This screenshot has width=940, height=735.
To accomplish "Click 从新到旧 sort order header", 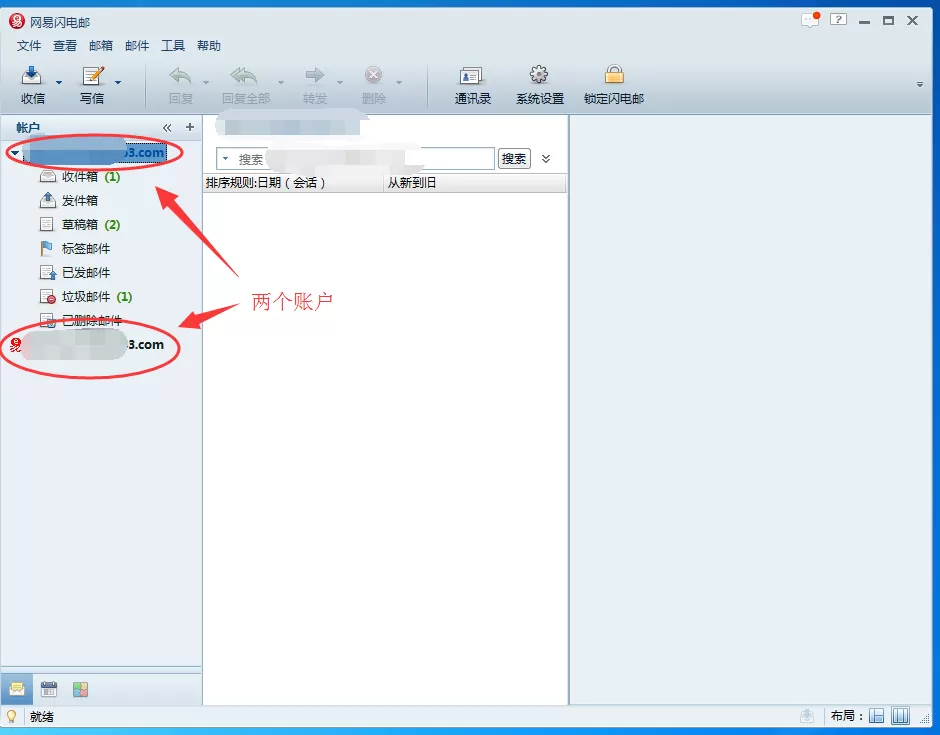I will coord(474,183).
